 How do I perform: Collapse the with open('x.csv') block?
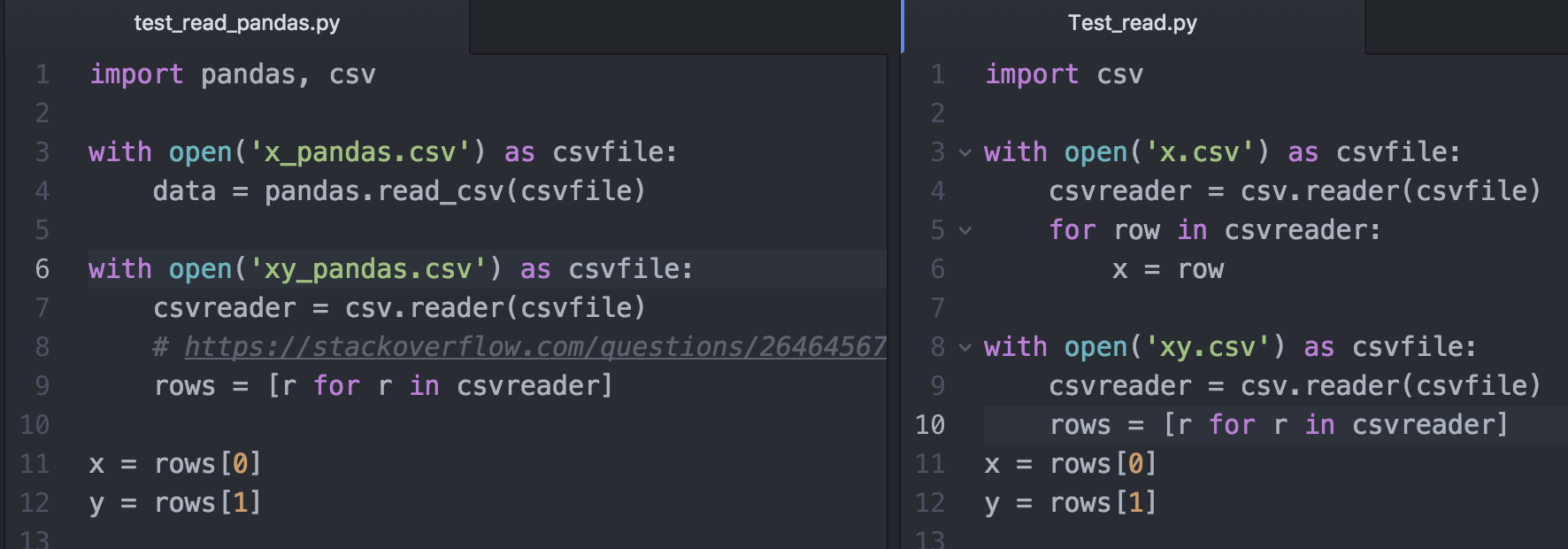tap(964, 151)
